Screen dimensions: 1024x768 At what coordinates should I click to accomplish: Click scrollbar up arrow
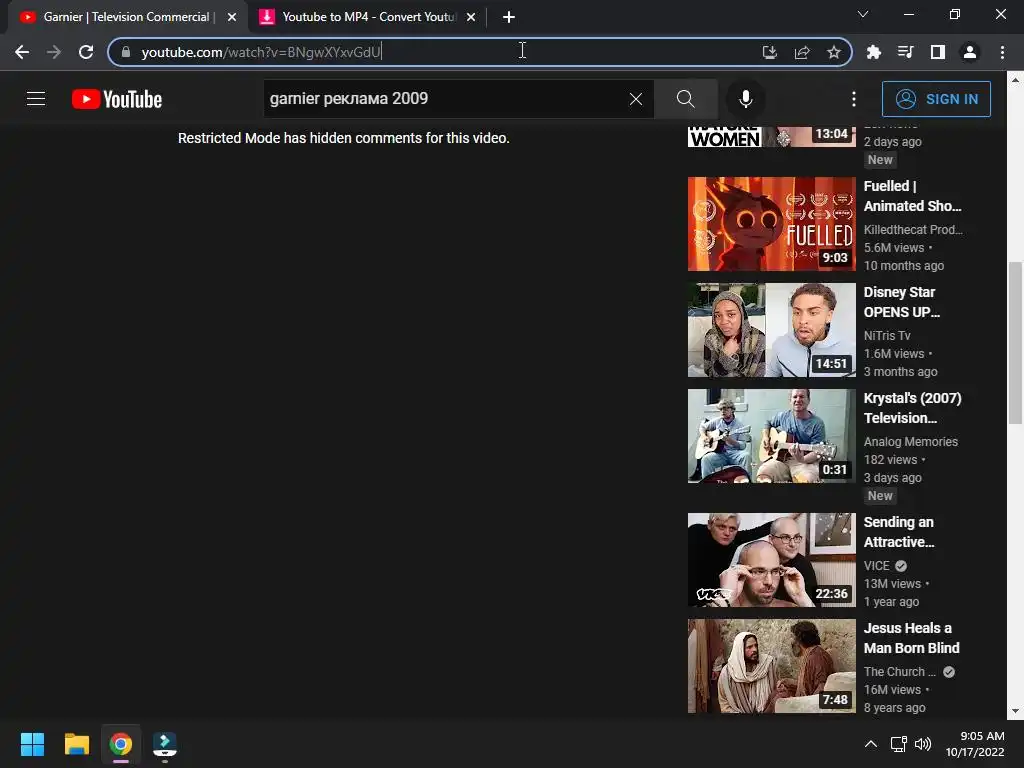coord(1015,80)
